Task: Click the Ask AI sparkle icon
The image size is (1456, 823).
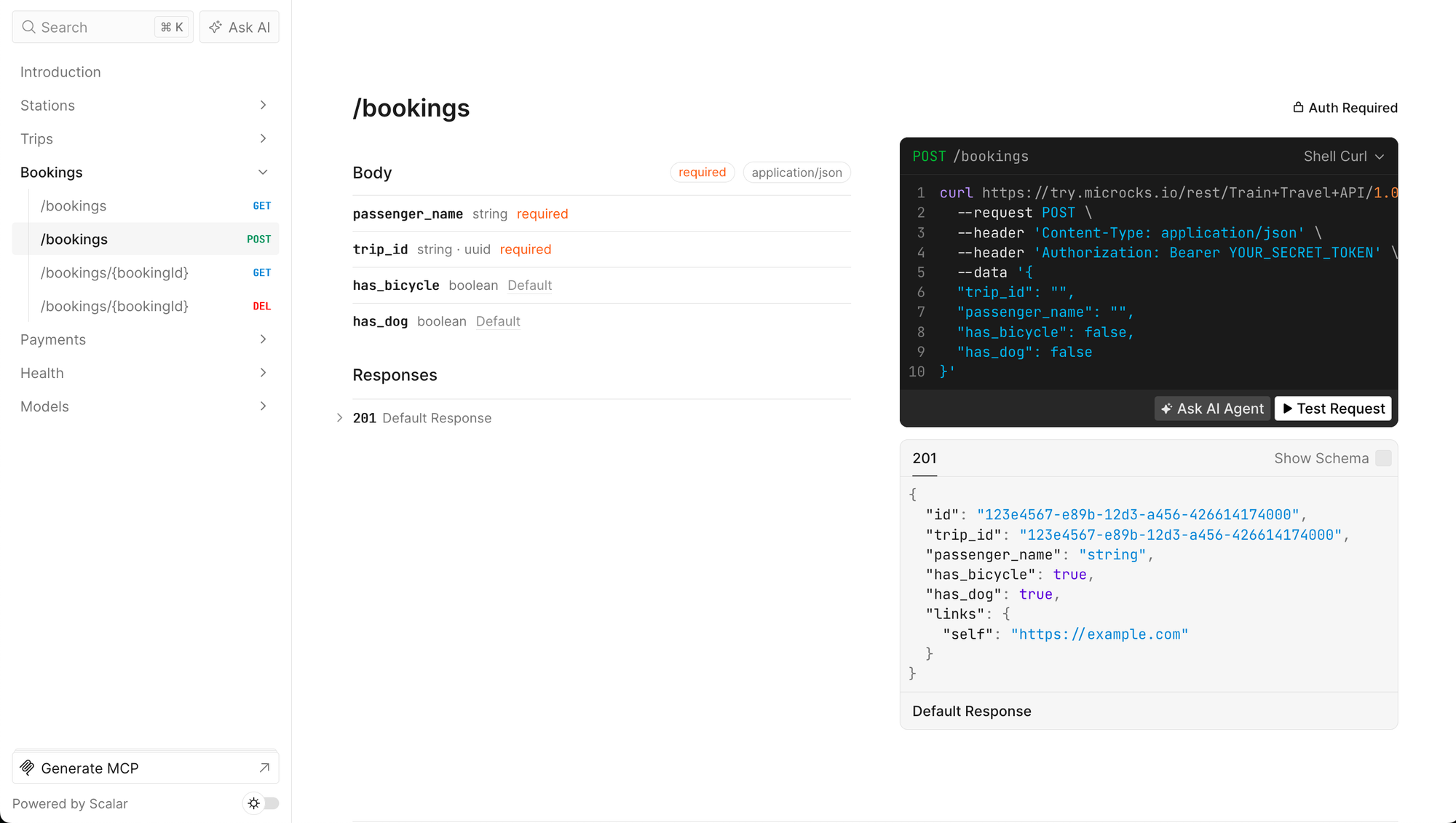Action: point(215,27)
